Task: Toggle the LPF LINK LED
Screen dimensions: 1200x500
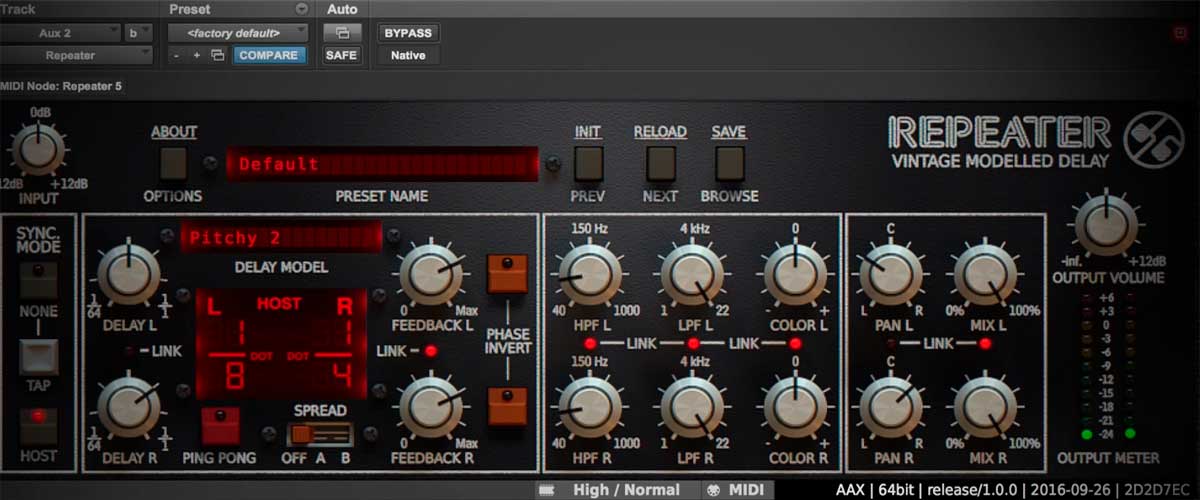Action: [x=692, y=343]
